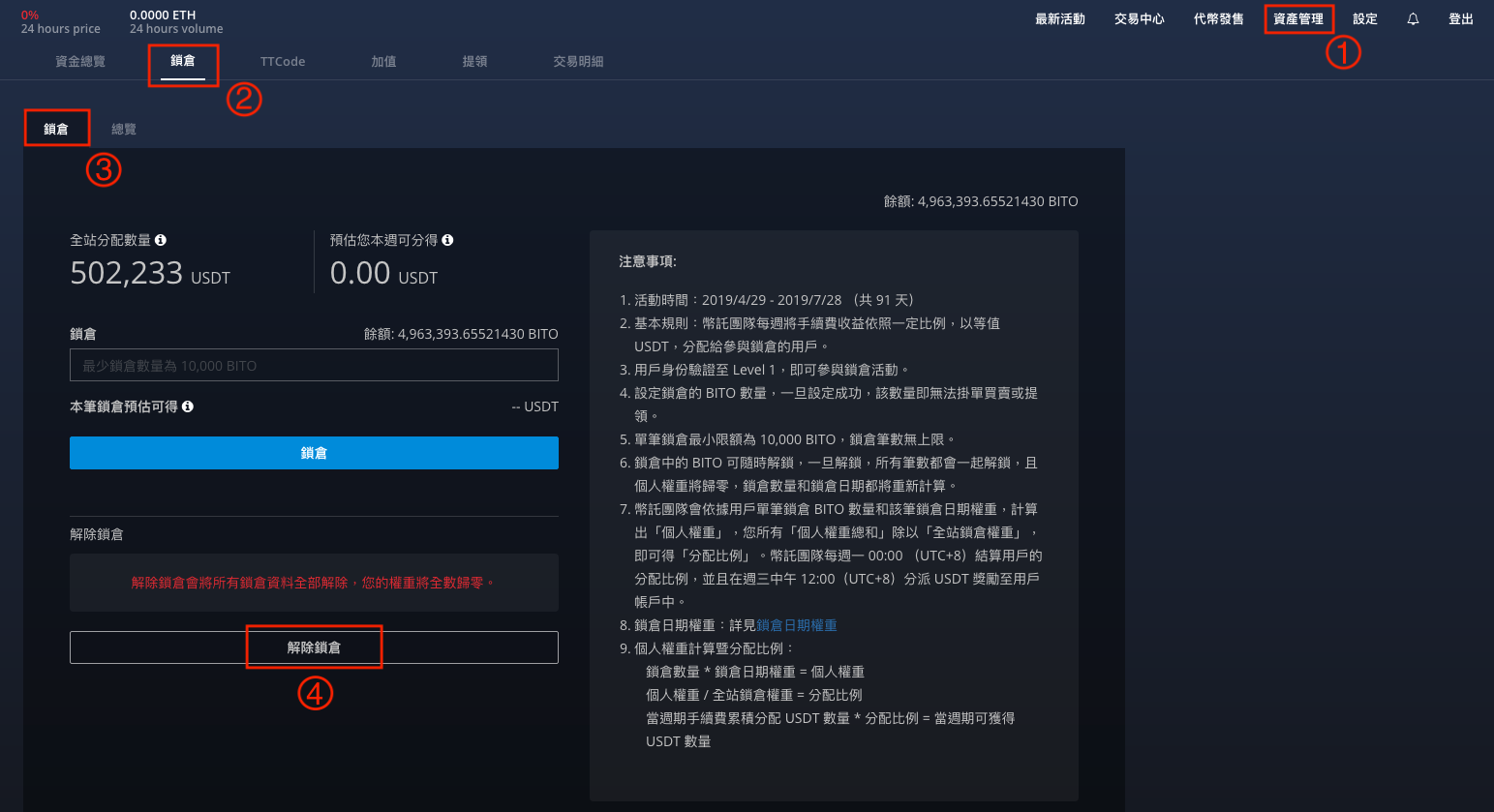Click the 注意事項 heading
Viewport: 1494px width, 812px height.
point(648,261)
